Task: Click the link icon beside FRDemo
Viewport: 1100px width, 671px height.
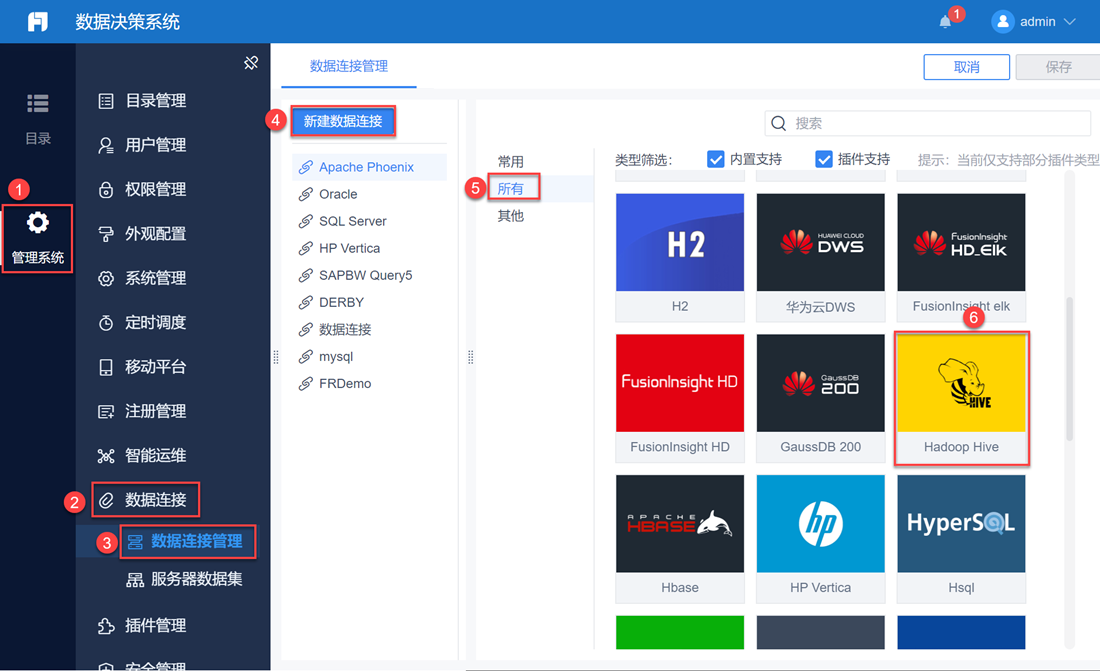Action: coord(305,383)
